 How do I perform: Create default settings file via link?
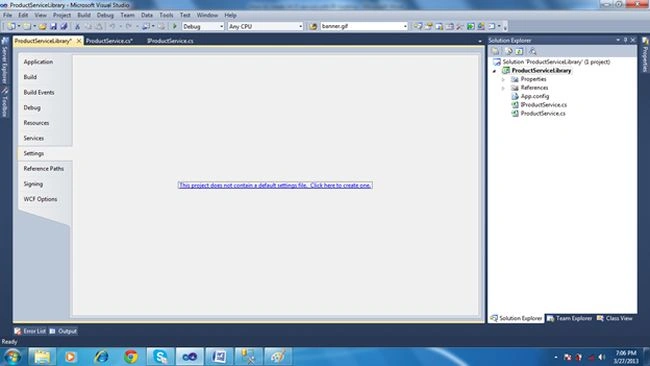coord(275,185)
